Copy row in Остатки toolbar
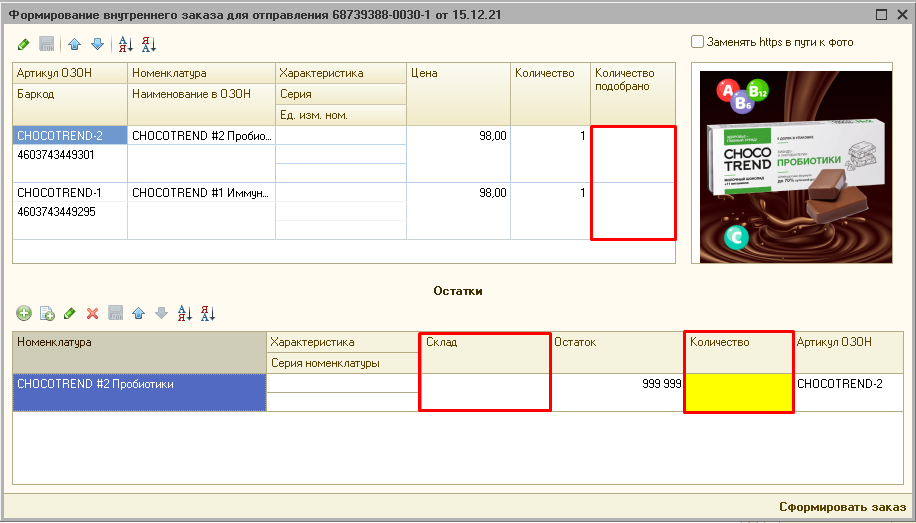 (x=47, y=313)
